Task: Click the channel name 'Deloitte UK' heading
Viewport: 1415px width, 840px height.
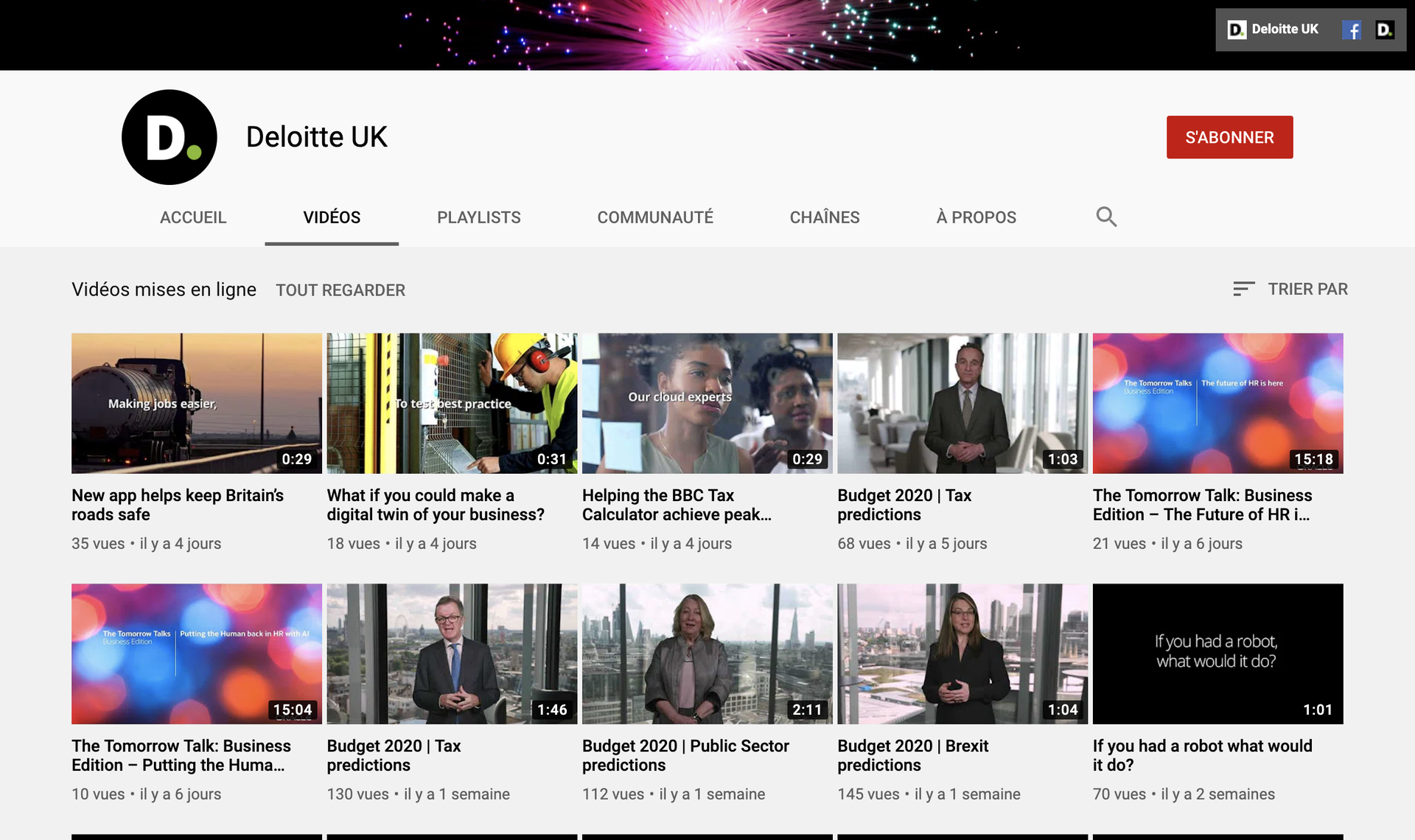Action: (317, 137)
